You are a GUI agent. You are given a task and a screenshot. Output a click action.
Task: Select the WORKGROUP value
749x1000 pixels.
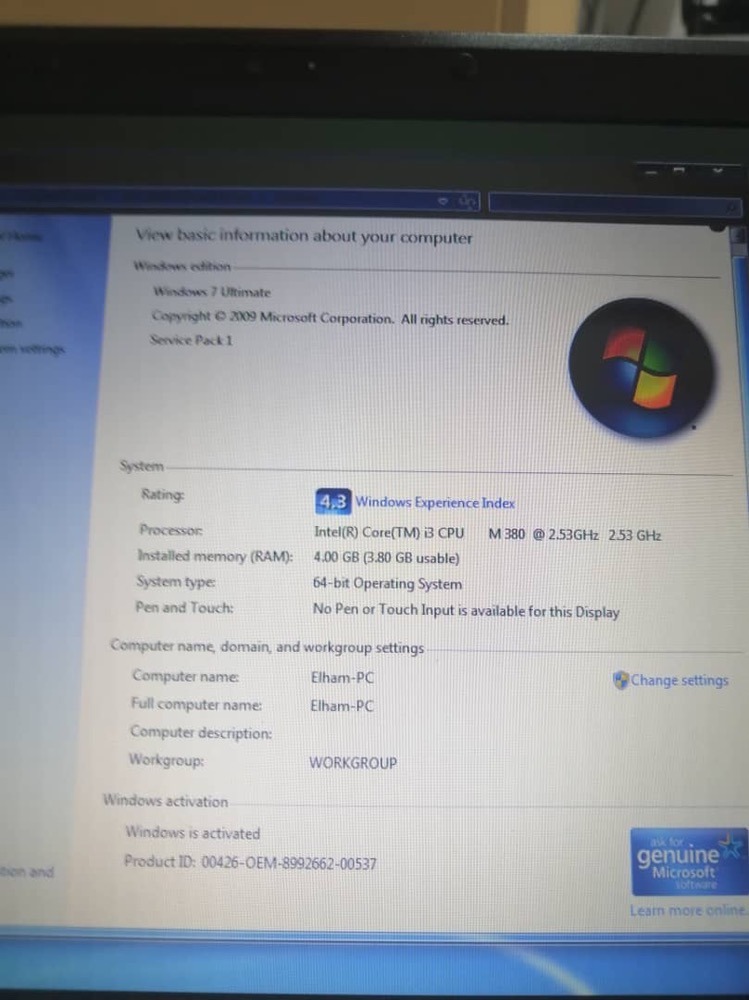[353, 763]
